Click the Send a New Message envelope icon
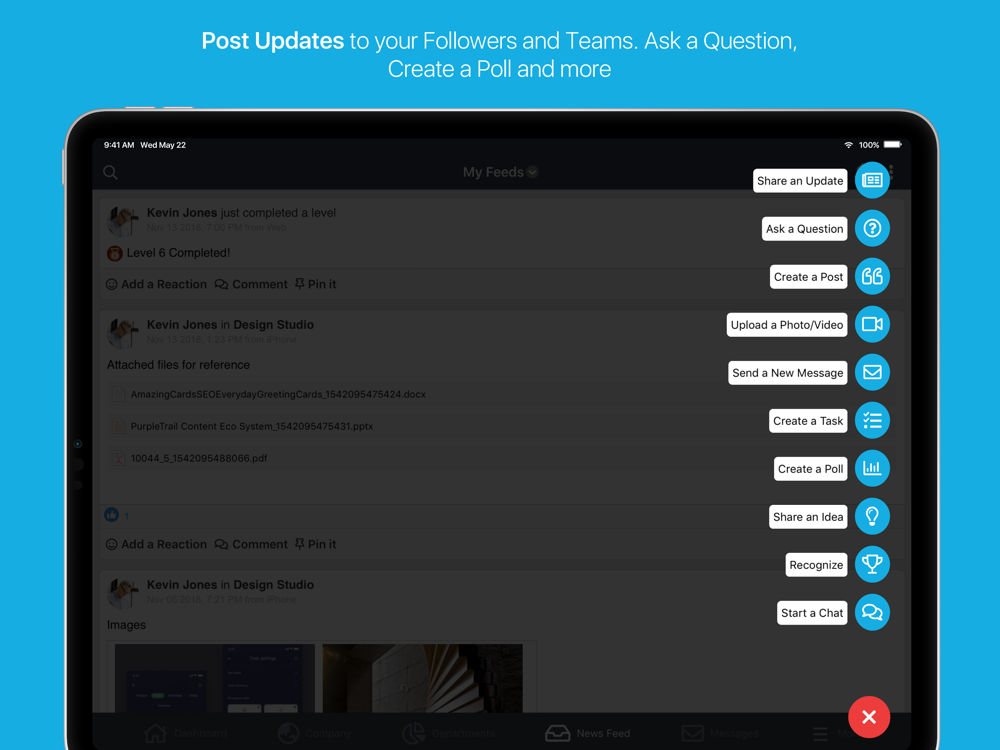The image size is (1000, 750). (872, 372)
